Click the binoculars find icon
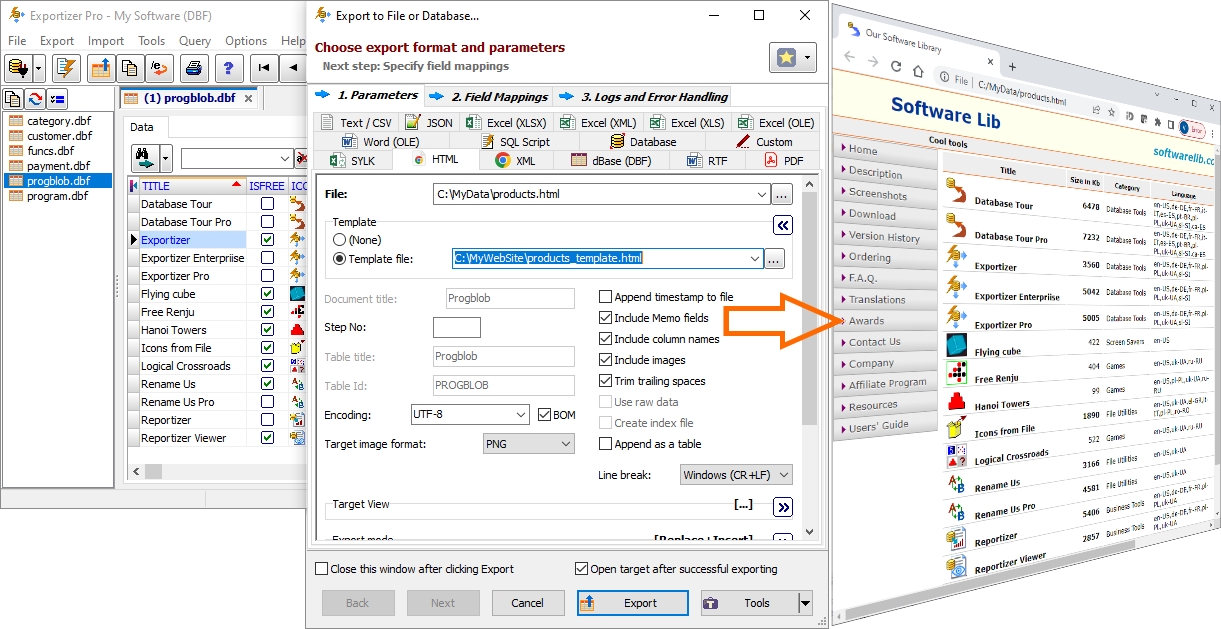1221x629 pixels. click(x=145, y=158)
